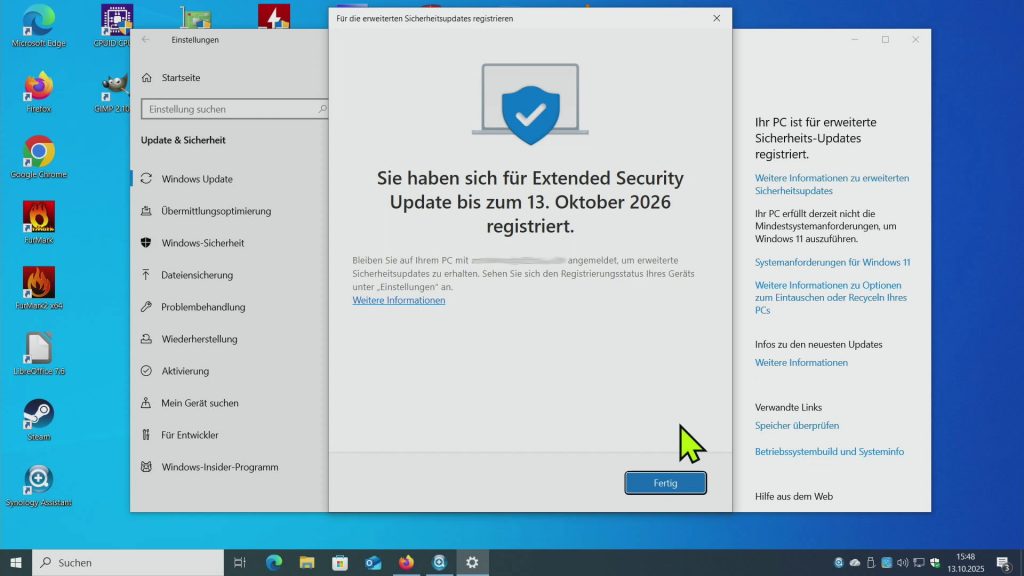
Task: Click the Für Entwickler icon
Action: point(146,435)
